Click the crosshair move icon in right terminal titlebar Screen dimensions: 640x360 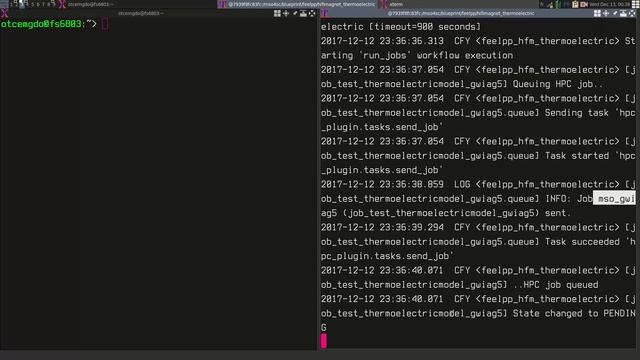tap(606, 13)
